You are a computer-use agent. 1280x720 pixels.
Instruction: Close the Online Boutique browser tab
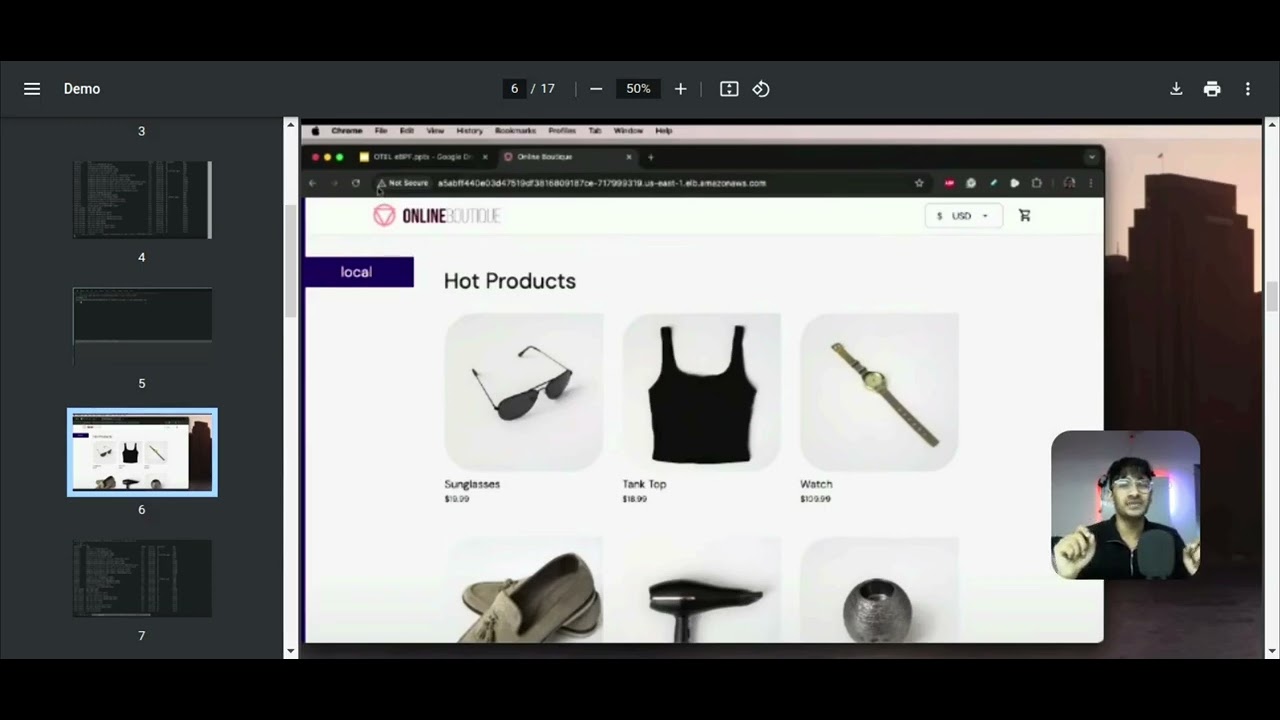click(x=629, y=157)
